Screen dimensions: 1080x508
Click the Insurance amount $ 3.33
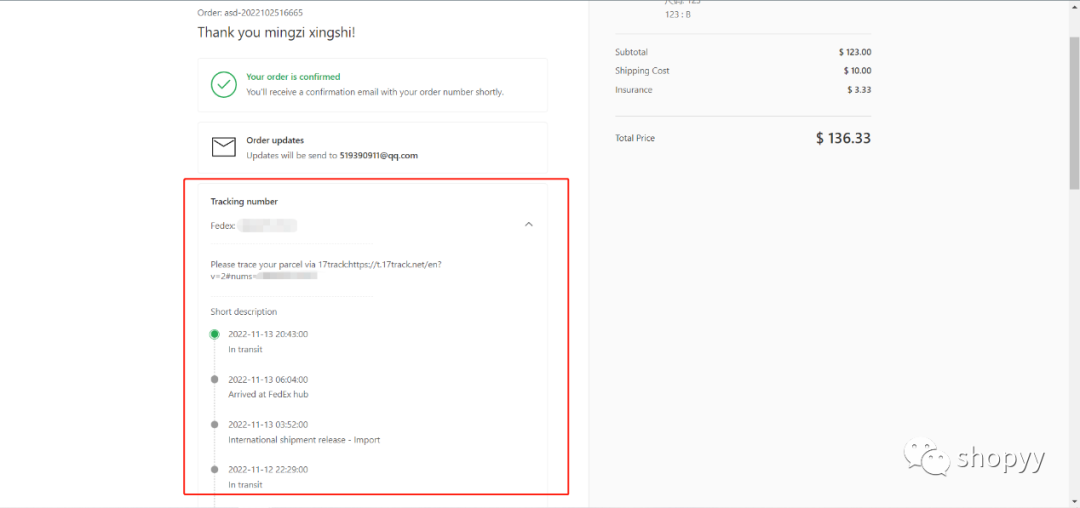(860, 90)
